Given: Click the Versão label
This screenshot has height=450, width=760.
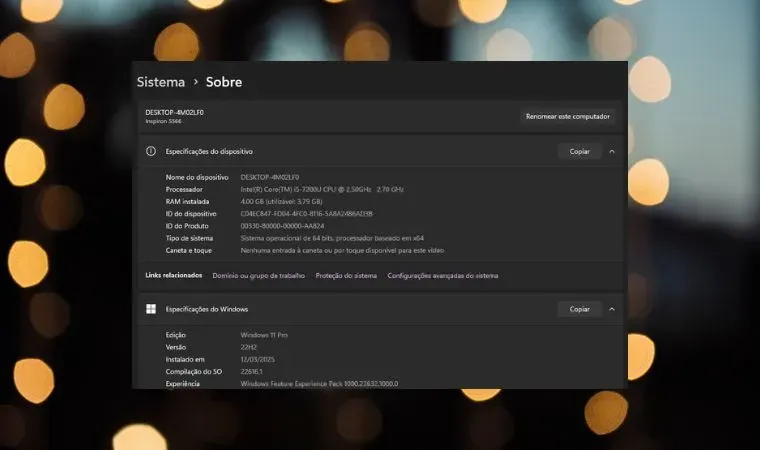Looking at the screenshot, I should coord(175,347).
